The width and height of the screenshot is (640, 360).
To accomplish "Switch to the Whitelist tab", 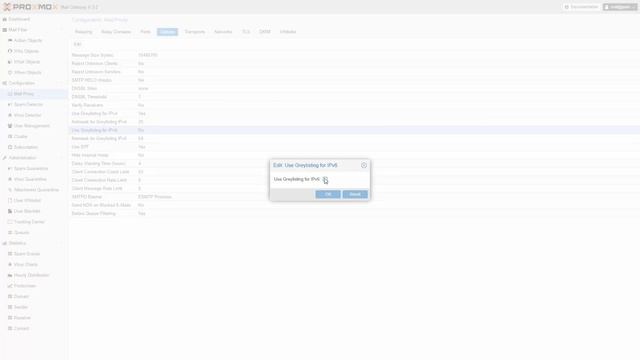I will pyautogui.click(x=288, y=32).
